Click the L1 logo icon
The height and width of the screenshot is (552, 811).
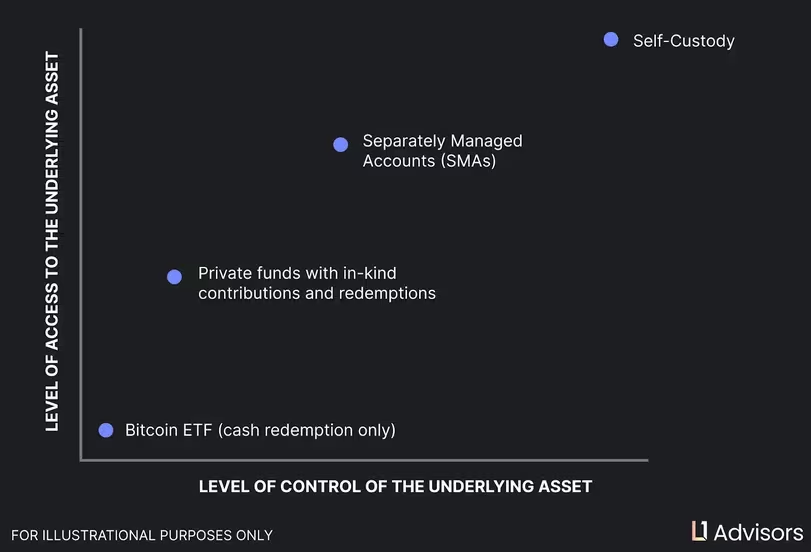(x=699, y=531)
